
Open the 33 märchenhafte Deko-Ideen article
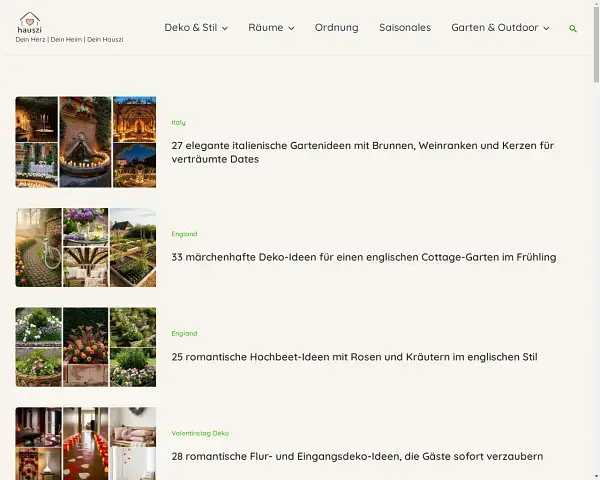pyautogui.click(x=364, y=257)
